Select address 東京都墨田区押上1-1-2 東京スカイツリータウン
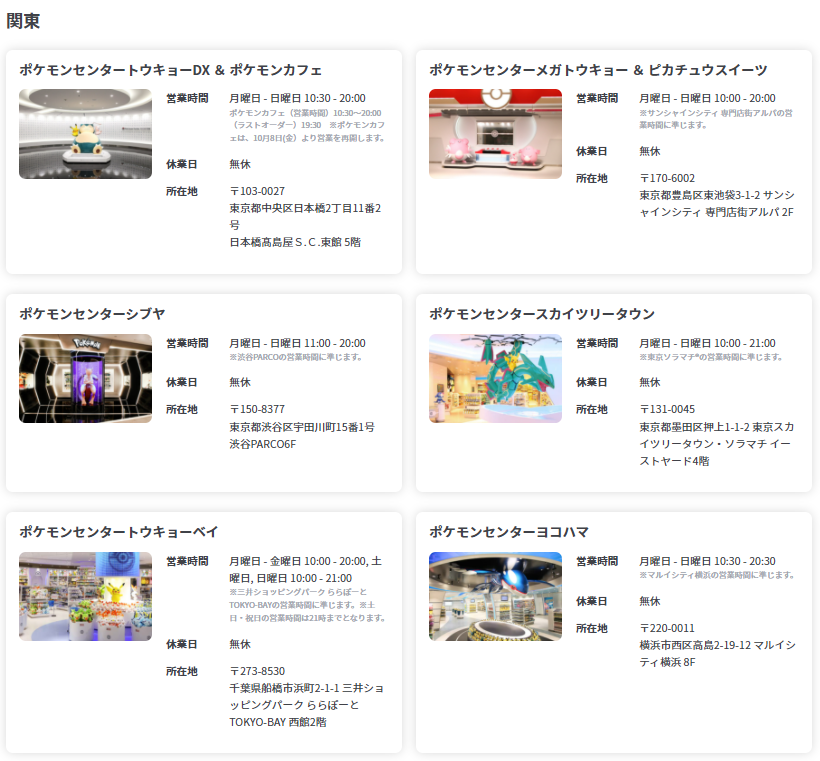The width and height of the screenshot is (820, 761). pyautogui.click(x=716, y=444)
